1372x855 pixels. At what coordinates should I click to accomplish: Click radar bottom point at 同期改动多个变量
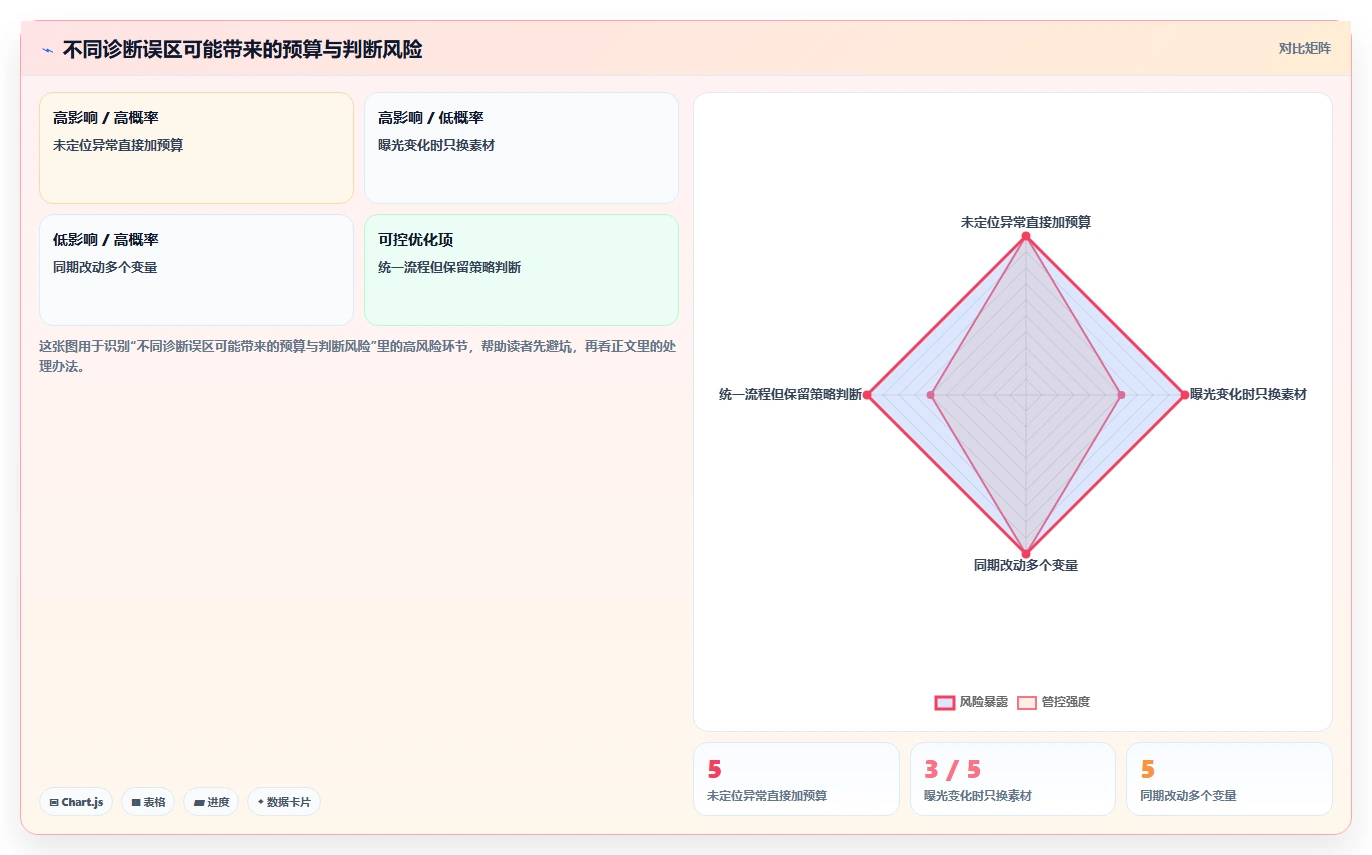coord(1026,554)
